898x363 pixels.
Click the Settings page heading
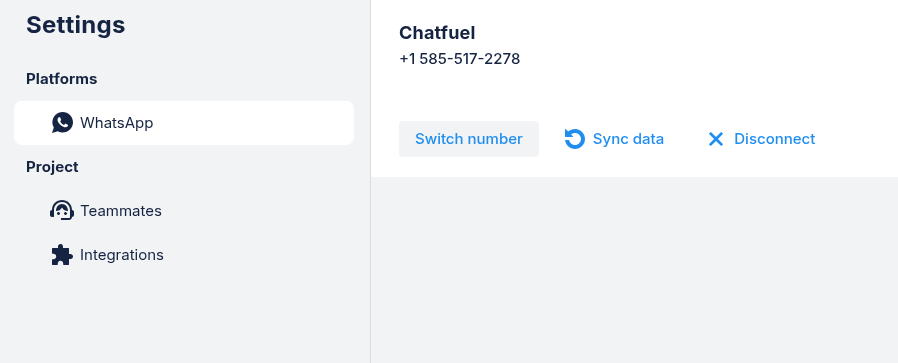click(76, 25)
